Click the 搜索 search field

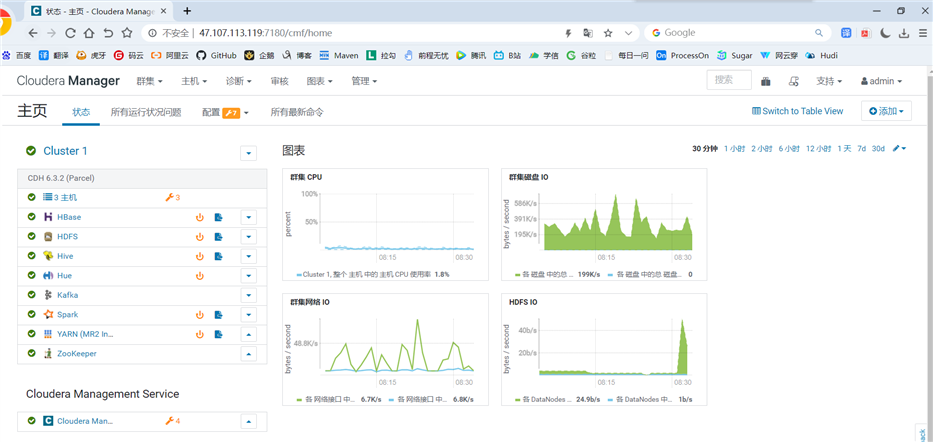pyautogui.click(x=729, y=80)
